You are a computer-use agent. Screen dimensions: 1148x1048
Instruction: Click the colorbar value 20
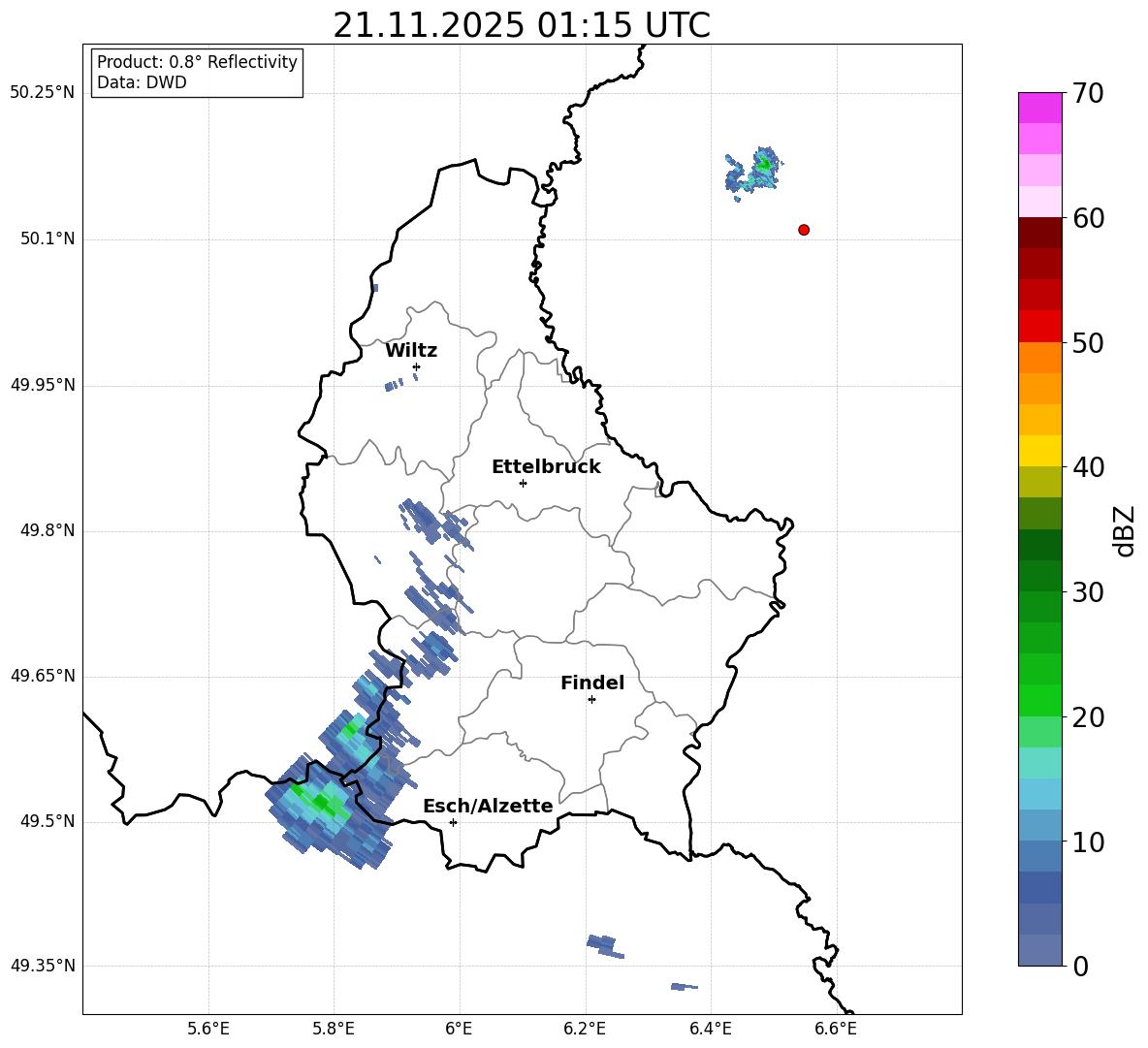(1089, 717)
